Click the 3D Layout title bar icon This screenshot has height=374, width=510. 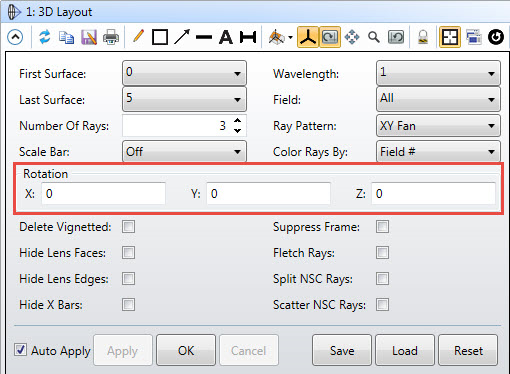click(x=14, y=12)
